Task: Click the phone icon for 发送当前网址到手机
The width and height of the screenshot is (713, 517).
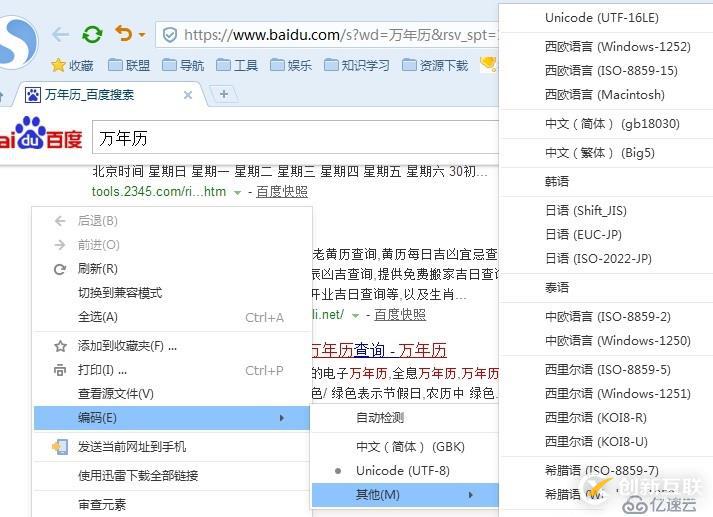Action: tap(60, 447)
